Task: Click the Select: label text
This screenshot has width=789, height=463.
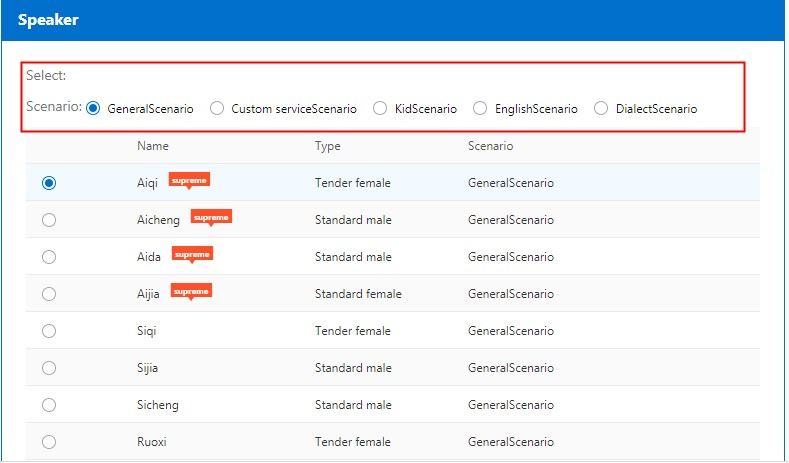Action: (x=46, y=75)
